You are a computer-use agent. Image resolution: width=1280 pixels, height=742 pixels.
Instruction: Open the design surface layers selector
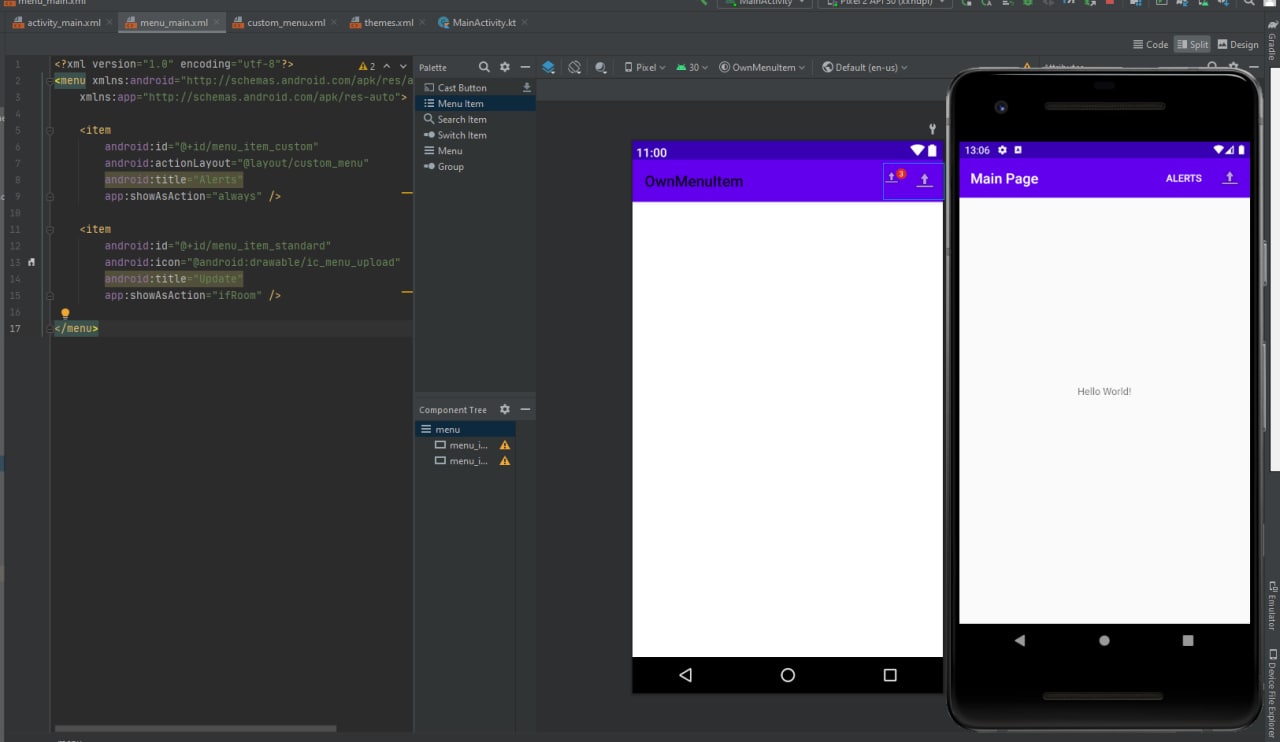(x=549, y=67)
